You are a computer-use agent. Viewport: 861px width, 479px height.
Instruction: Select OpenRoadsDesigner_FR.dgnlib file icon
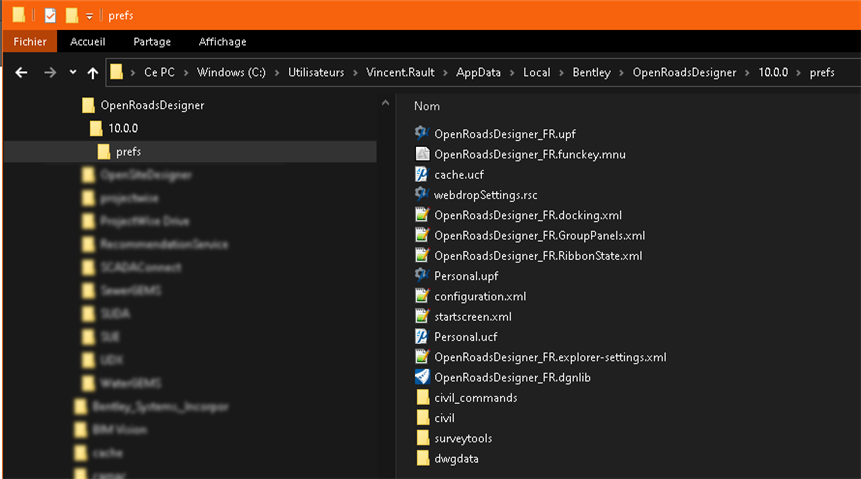422,377
